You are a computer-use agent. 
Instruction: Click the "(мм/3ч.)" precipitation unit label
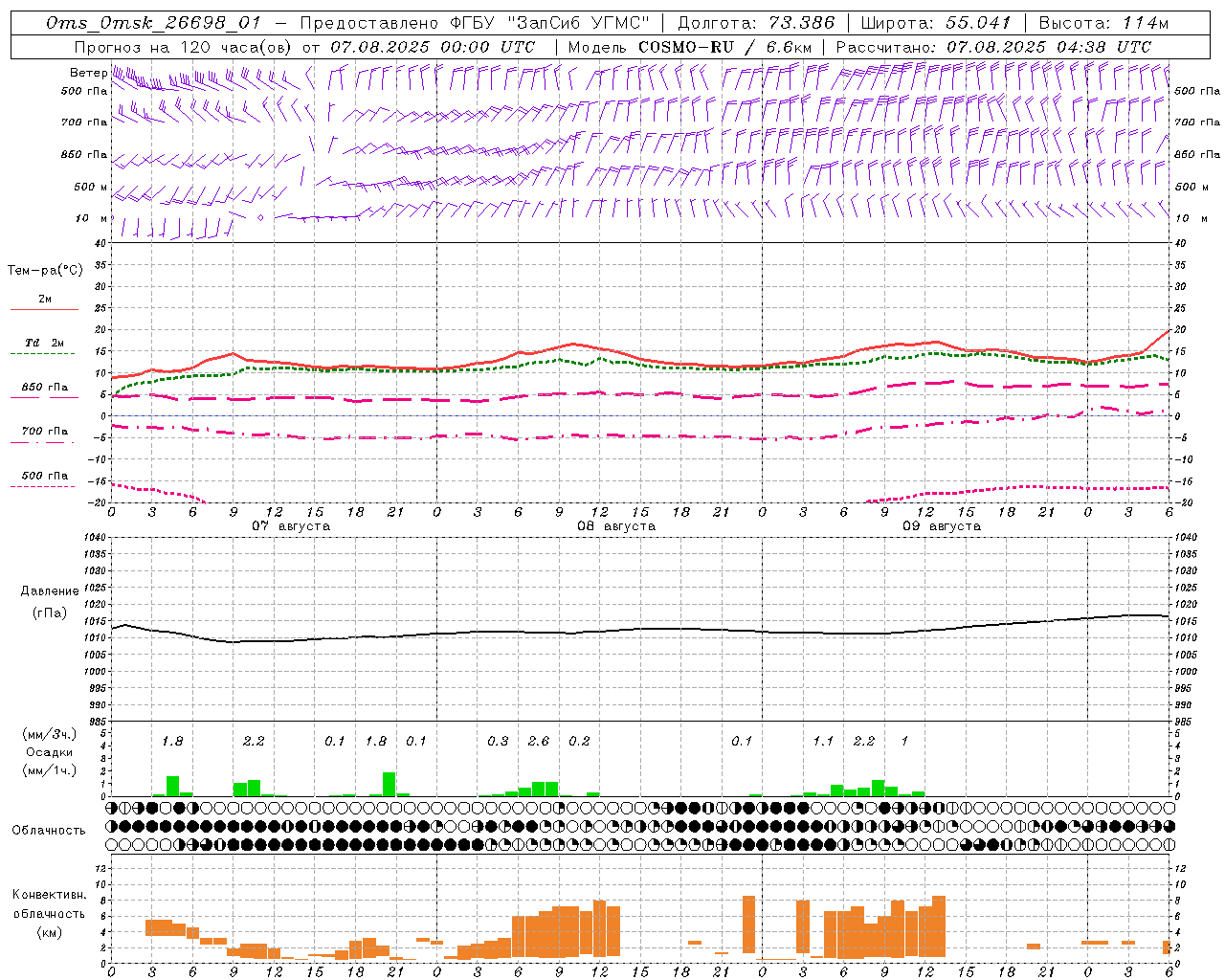49,734
